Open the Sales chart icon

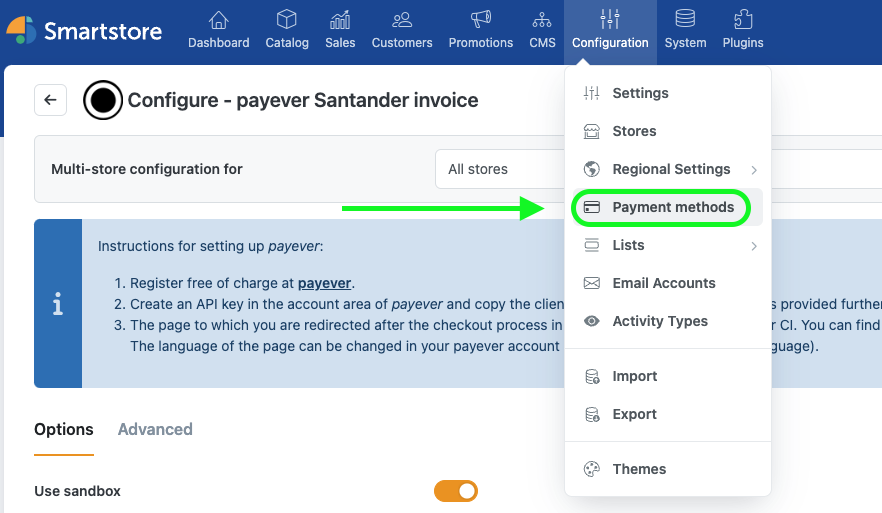[340, 20]
